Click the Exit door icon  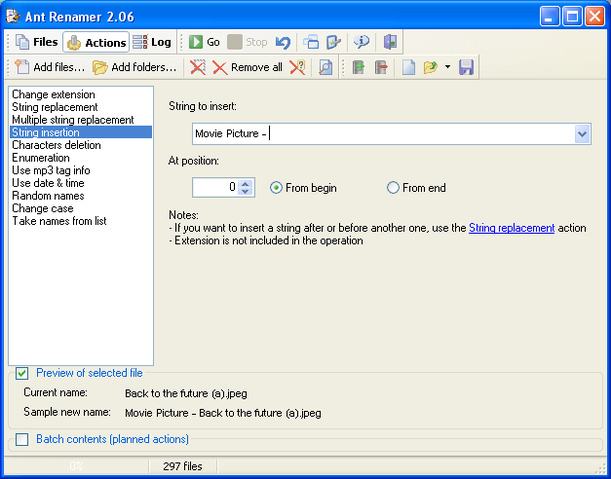point(390,42)
